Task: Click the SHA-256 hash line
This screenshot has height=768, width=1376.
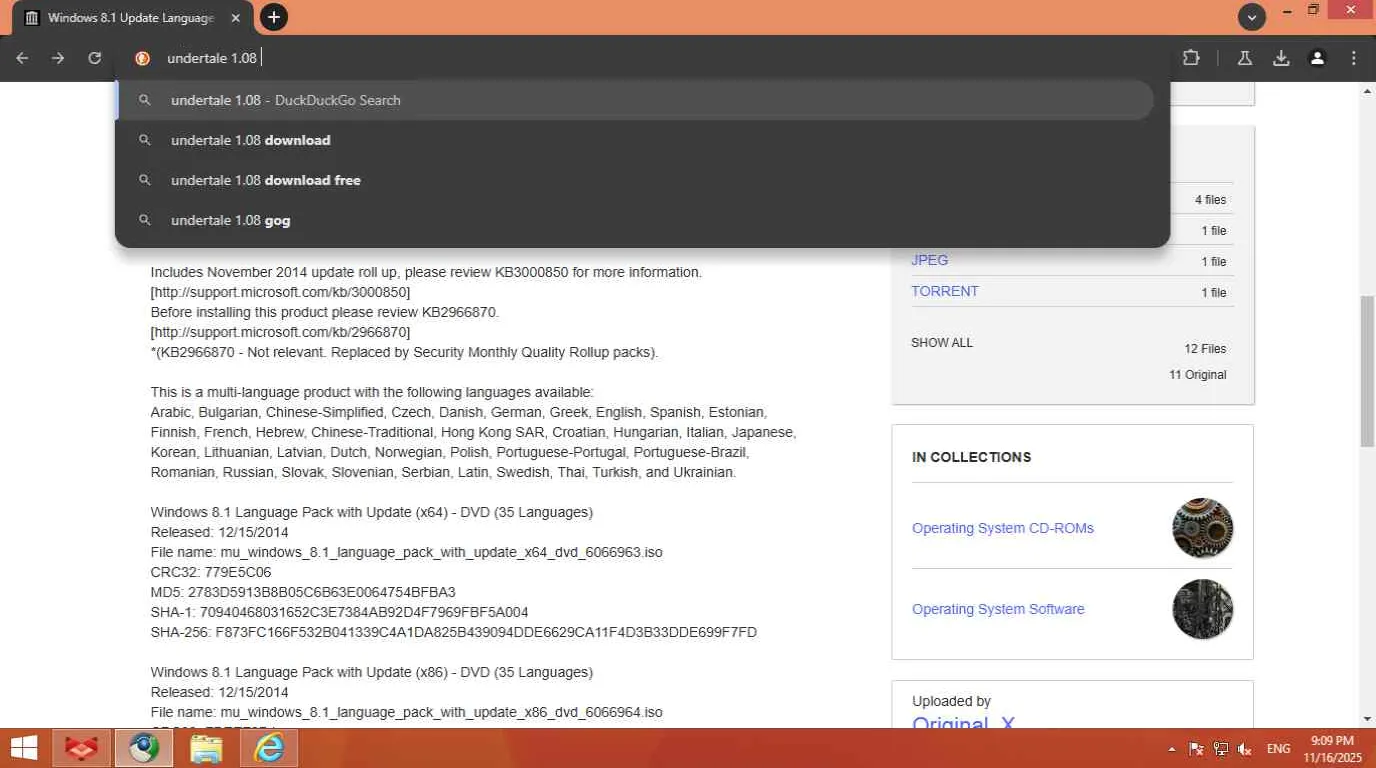Action: (454, 632)
